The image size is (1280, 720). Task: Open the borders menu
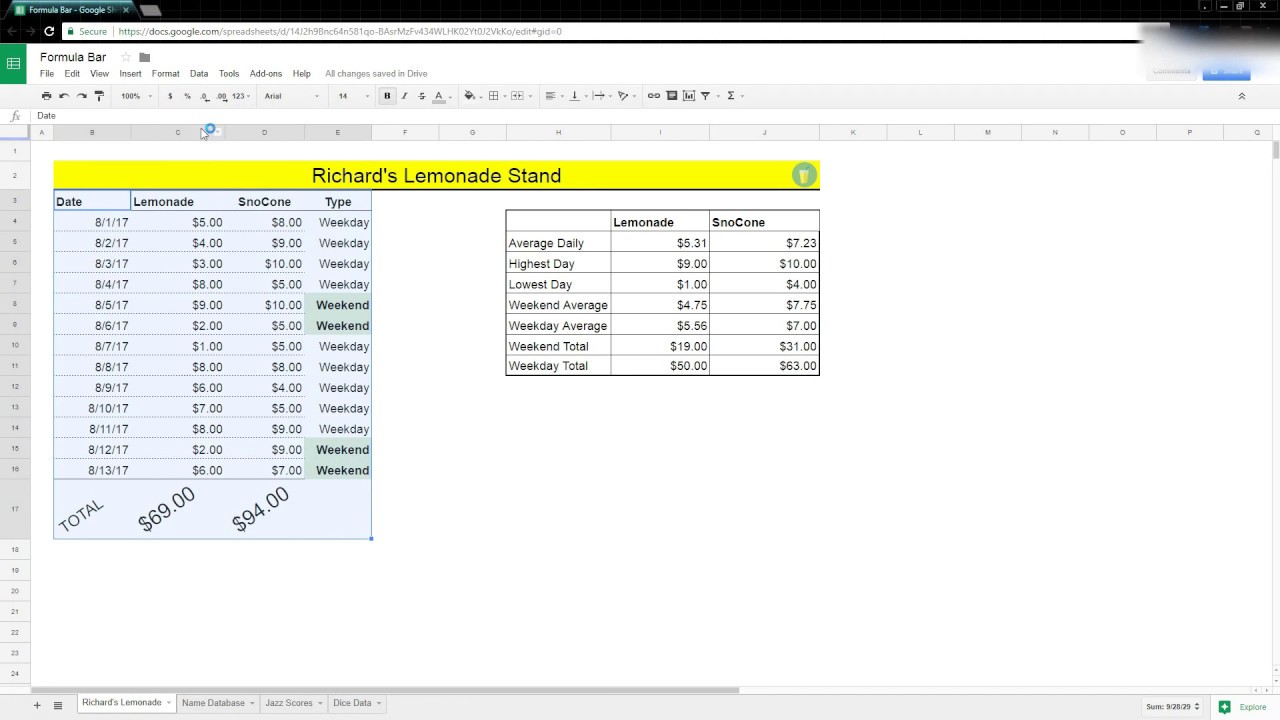coord(493,96)
